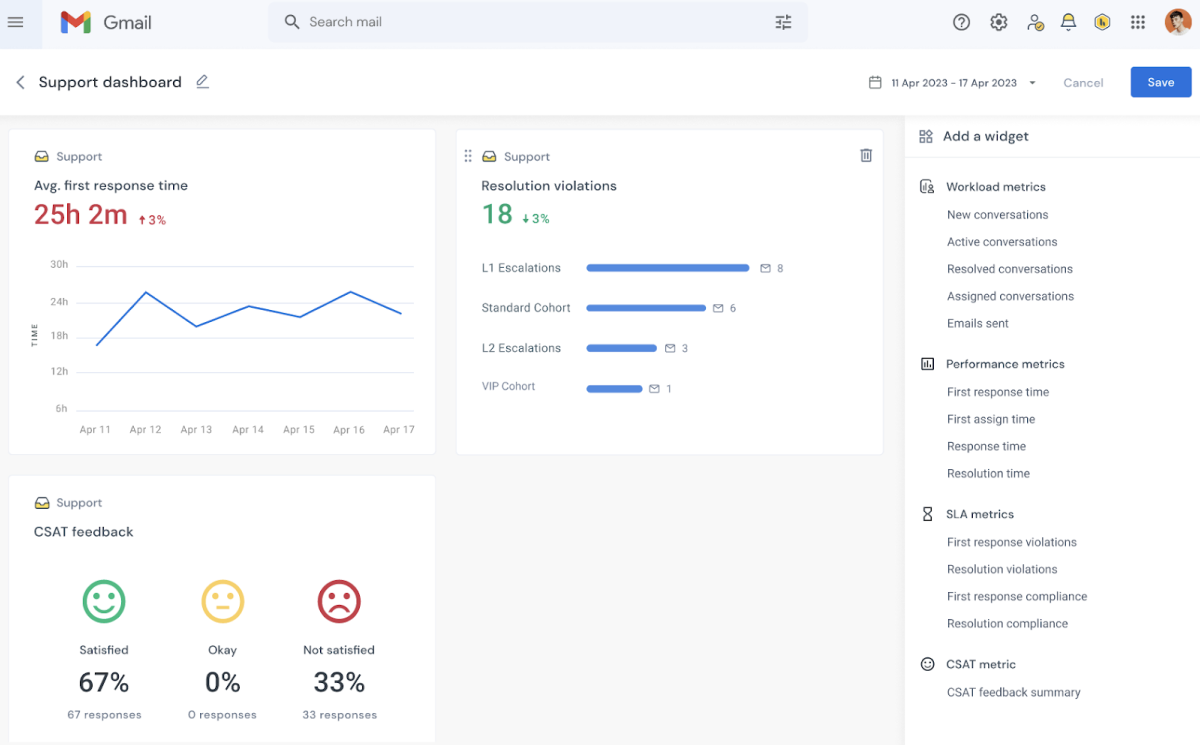Click the Workload metrics heading
This screenshot has width=1200, height=745.
(996, 187)
